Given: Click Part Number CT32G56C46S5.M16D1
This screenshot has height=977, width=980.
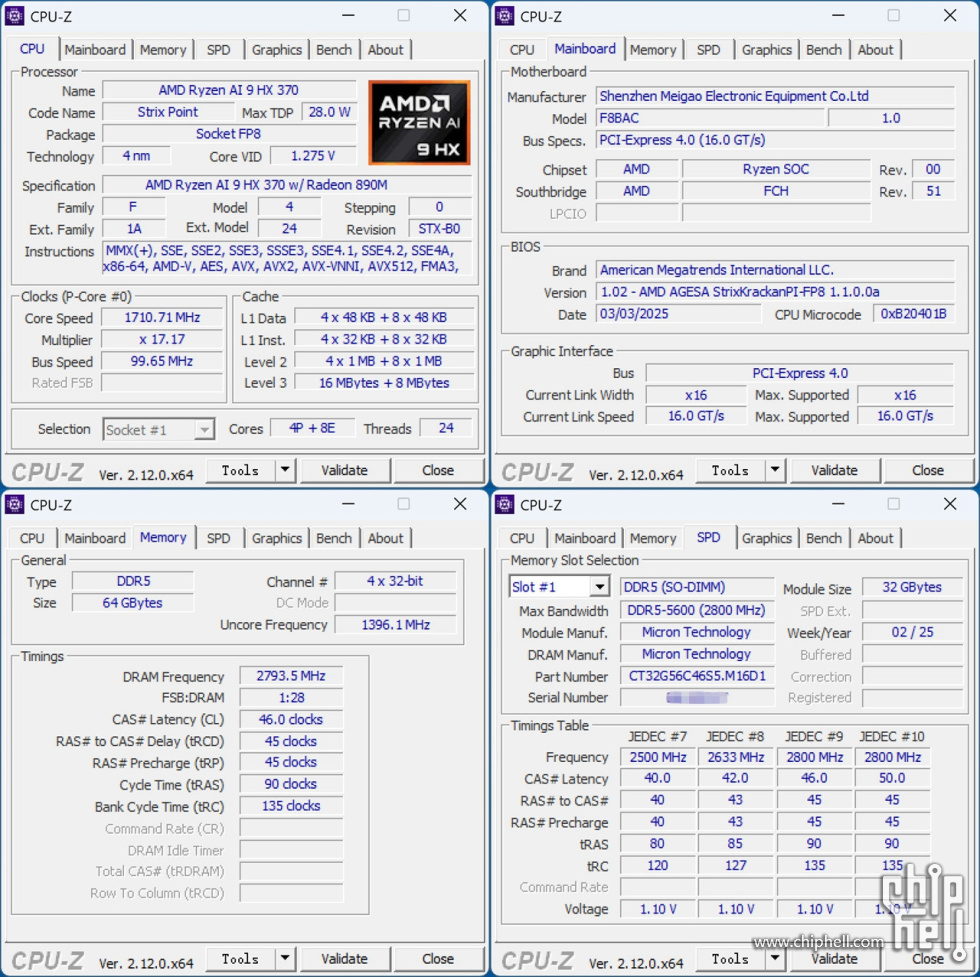Looking at the screenshot, I should pyautogui.click(x=697, y=676).
